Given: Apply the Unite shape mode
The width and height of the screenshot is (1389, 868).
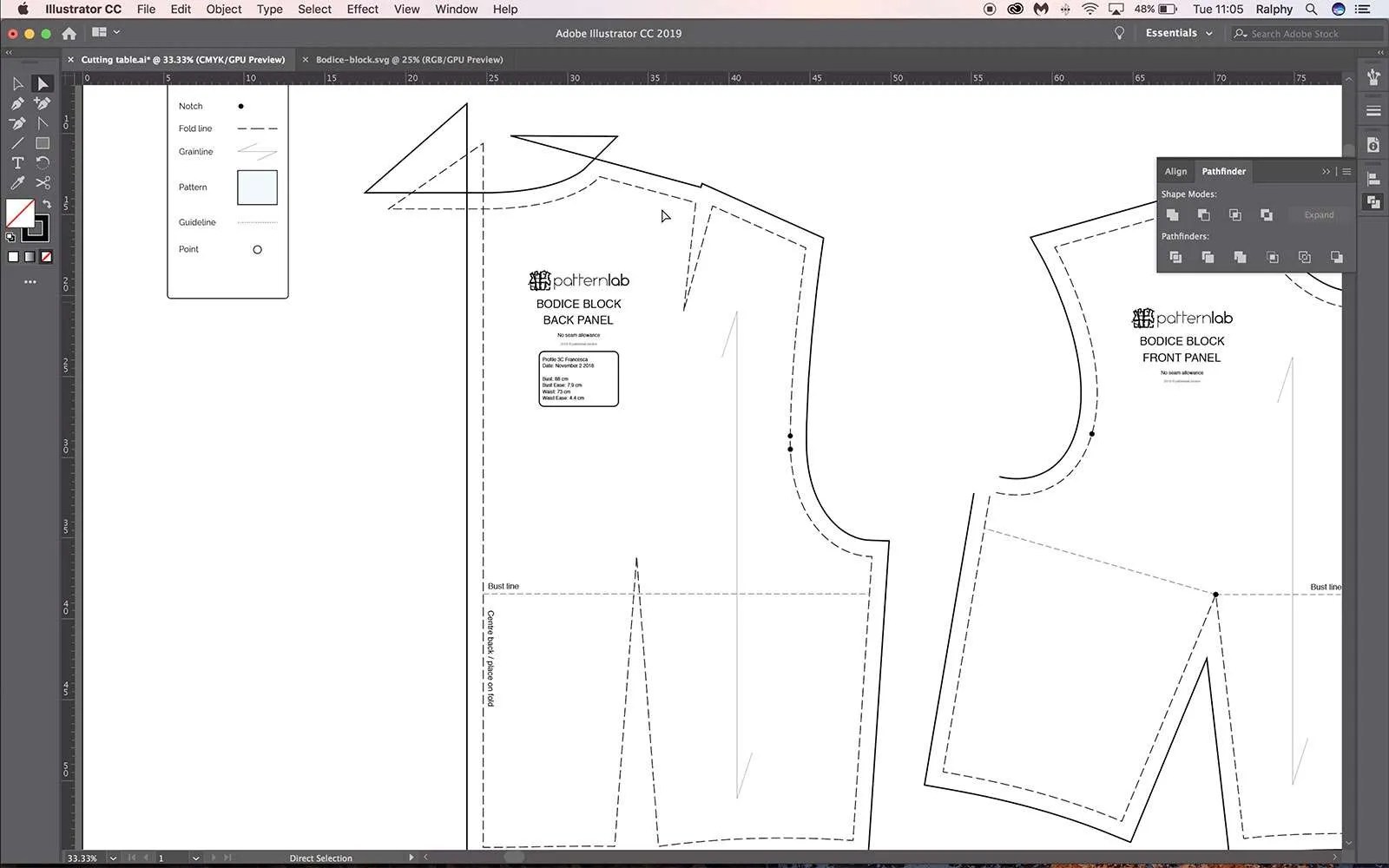Looking at the screenshot, I should tap(1173, 214).
